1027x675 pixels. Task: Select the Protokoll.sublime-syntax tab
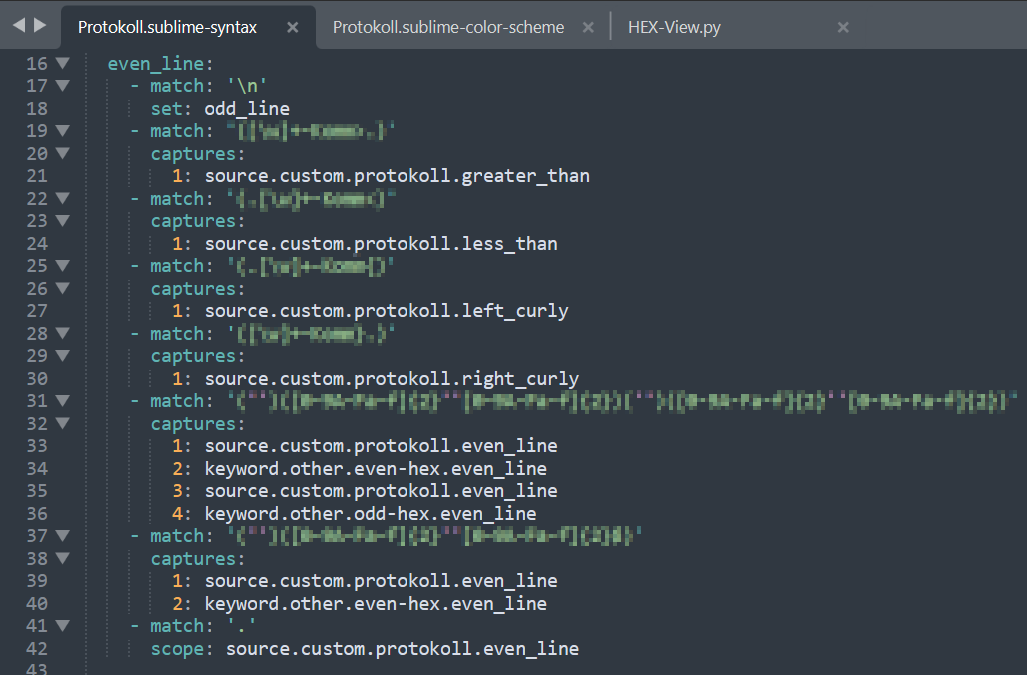tap(167, 28)
